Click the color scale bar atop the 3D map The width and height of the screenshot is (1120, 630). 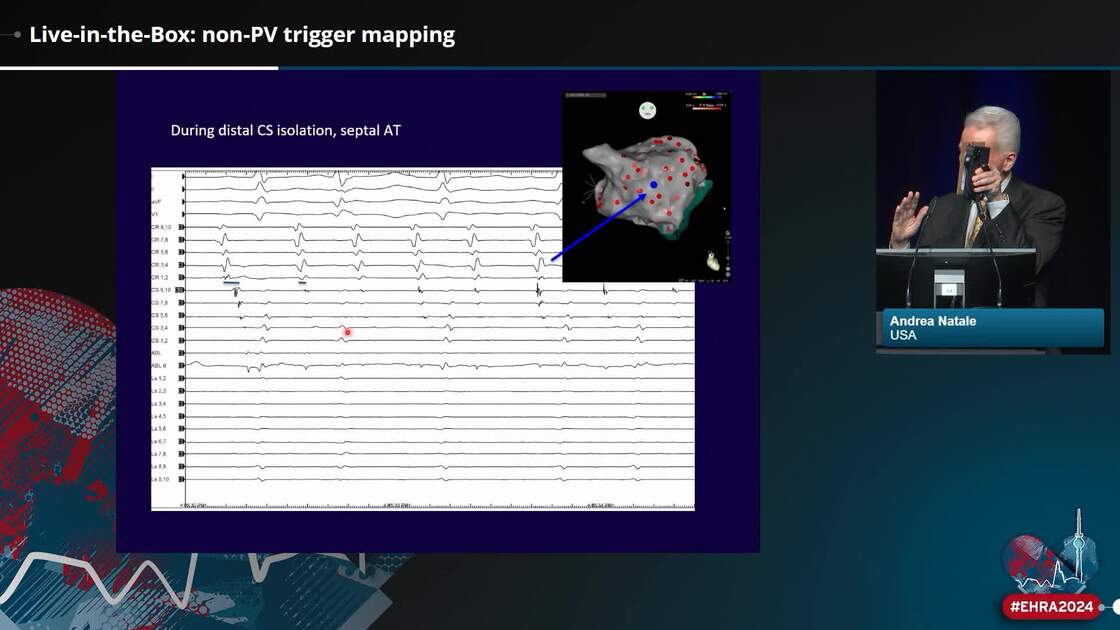(706, 96)
